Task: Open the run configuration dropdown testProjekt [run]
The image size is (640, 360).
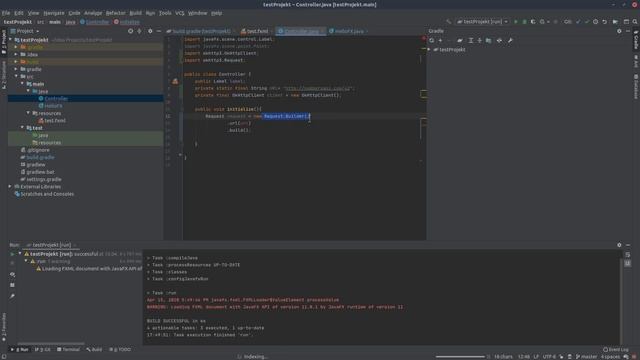Action: pyautogui.click(x=482, y=22)
